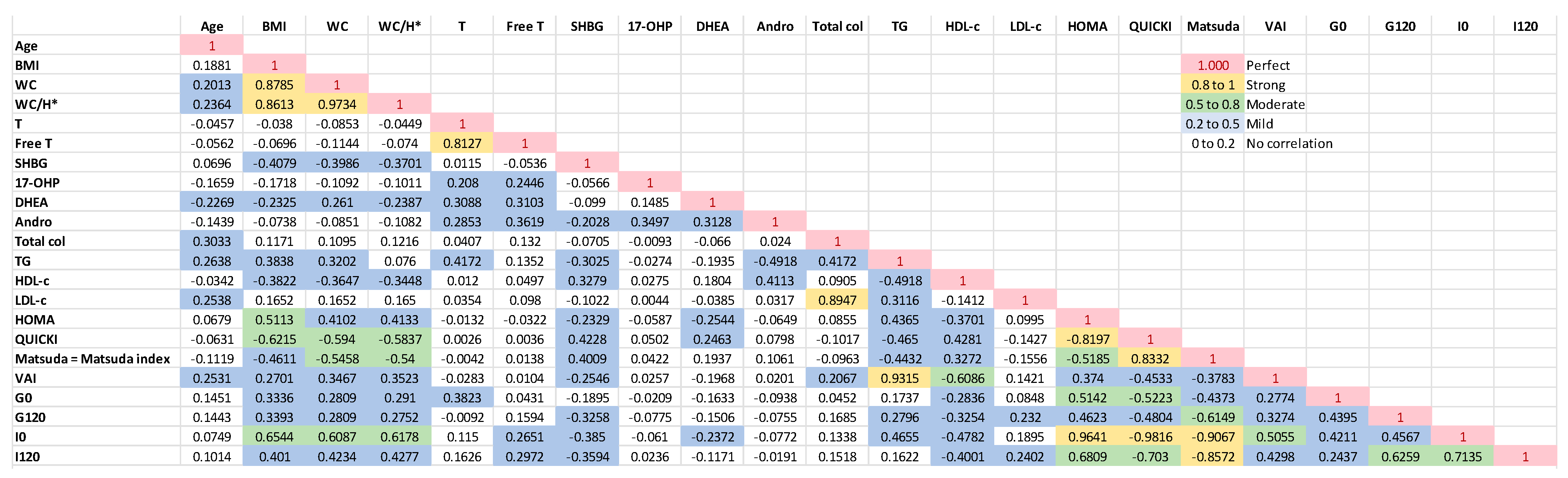Select the blue 0.2 to 0.5 legend cell
Image resolution: width=1568 pixels, height=478 pixels.
[1212, 123]
